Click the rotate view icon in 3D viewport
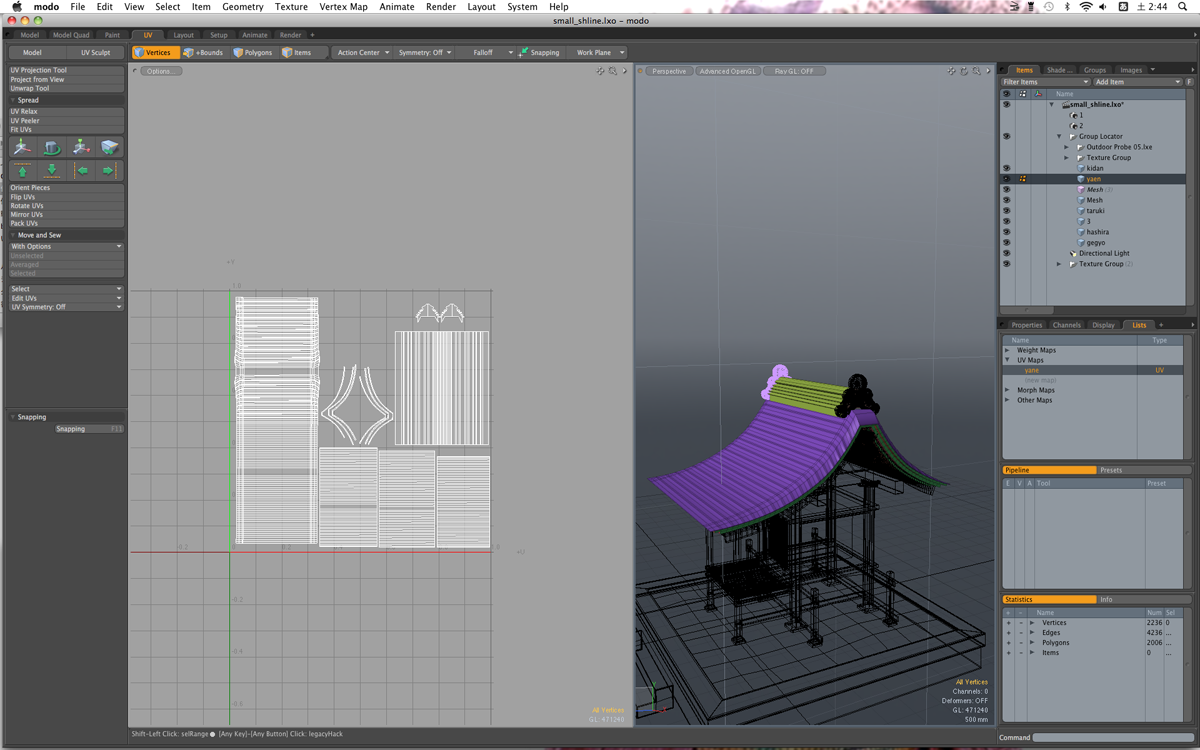The height and width of the screenshot is (750, 1200). [964, 71]
